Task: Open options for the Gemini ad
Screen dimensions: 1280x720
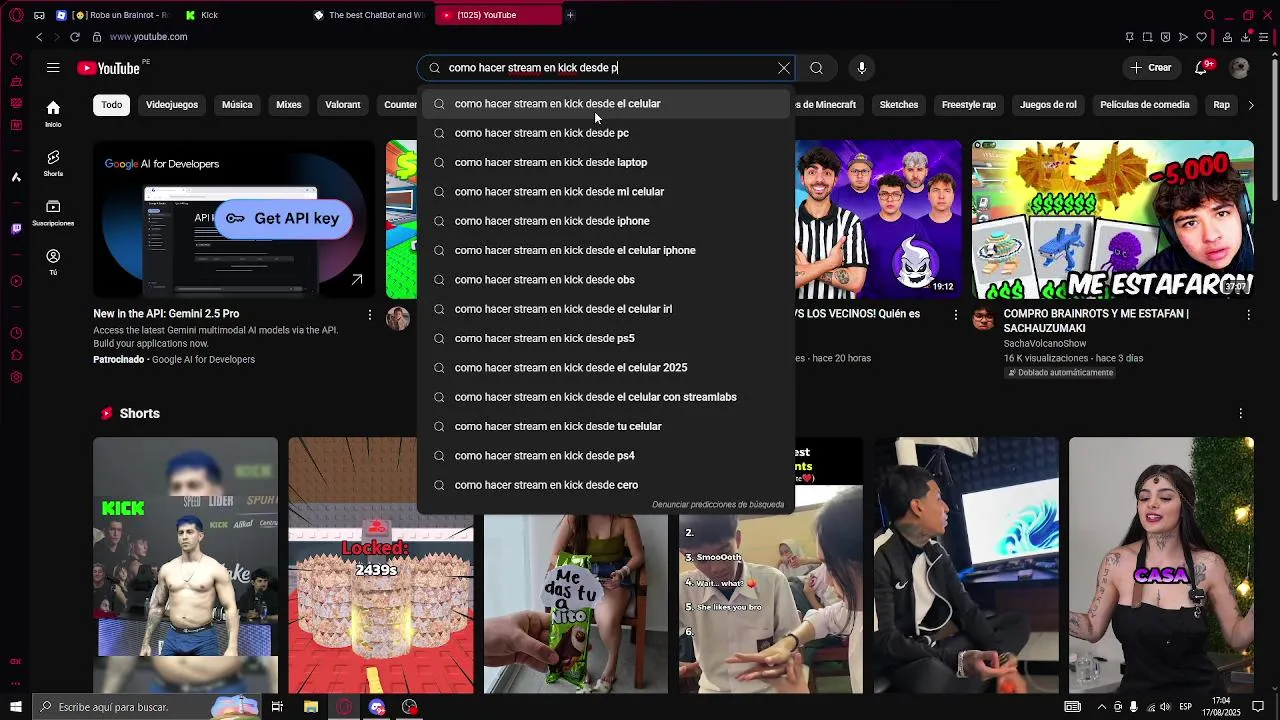Action: (370, 315)
